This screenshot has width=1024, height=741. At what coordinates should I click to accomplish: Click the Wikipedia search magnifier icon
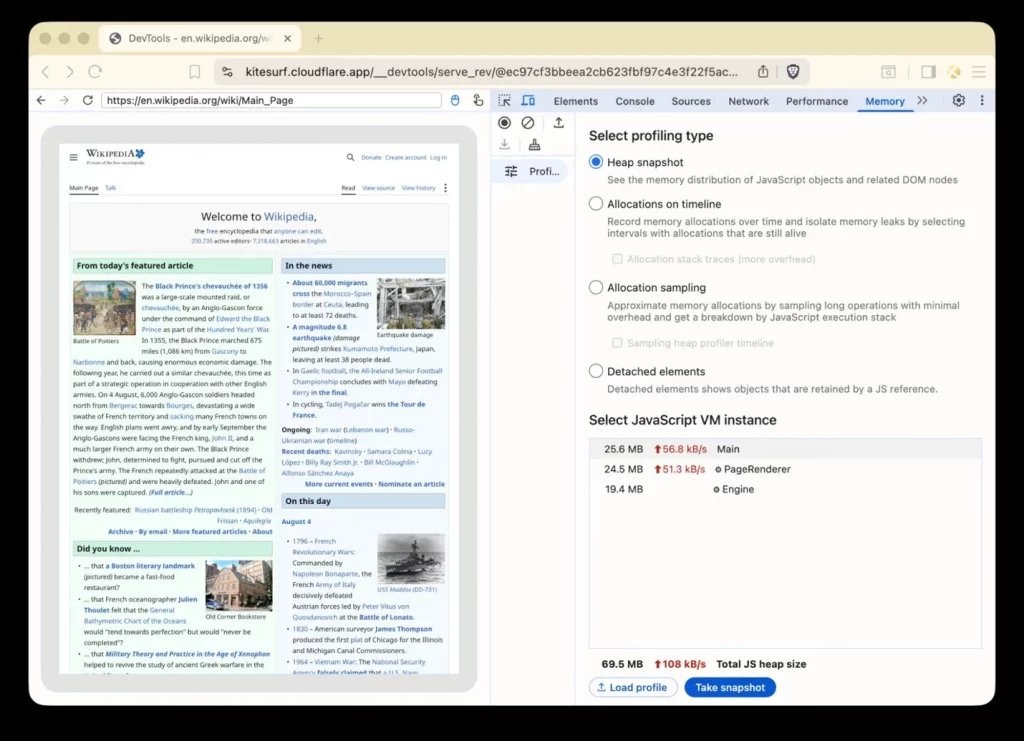coord(351,157)
